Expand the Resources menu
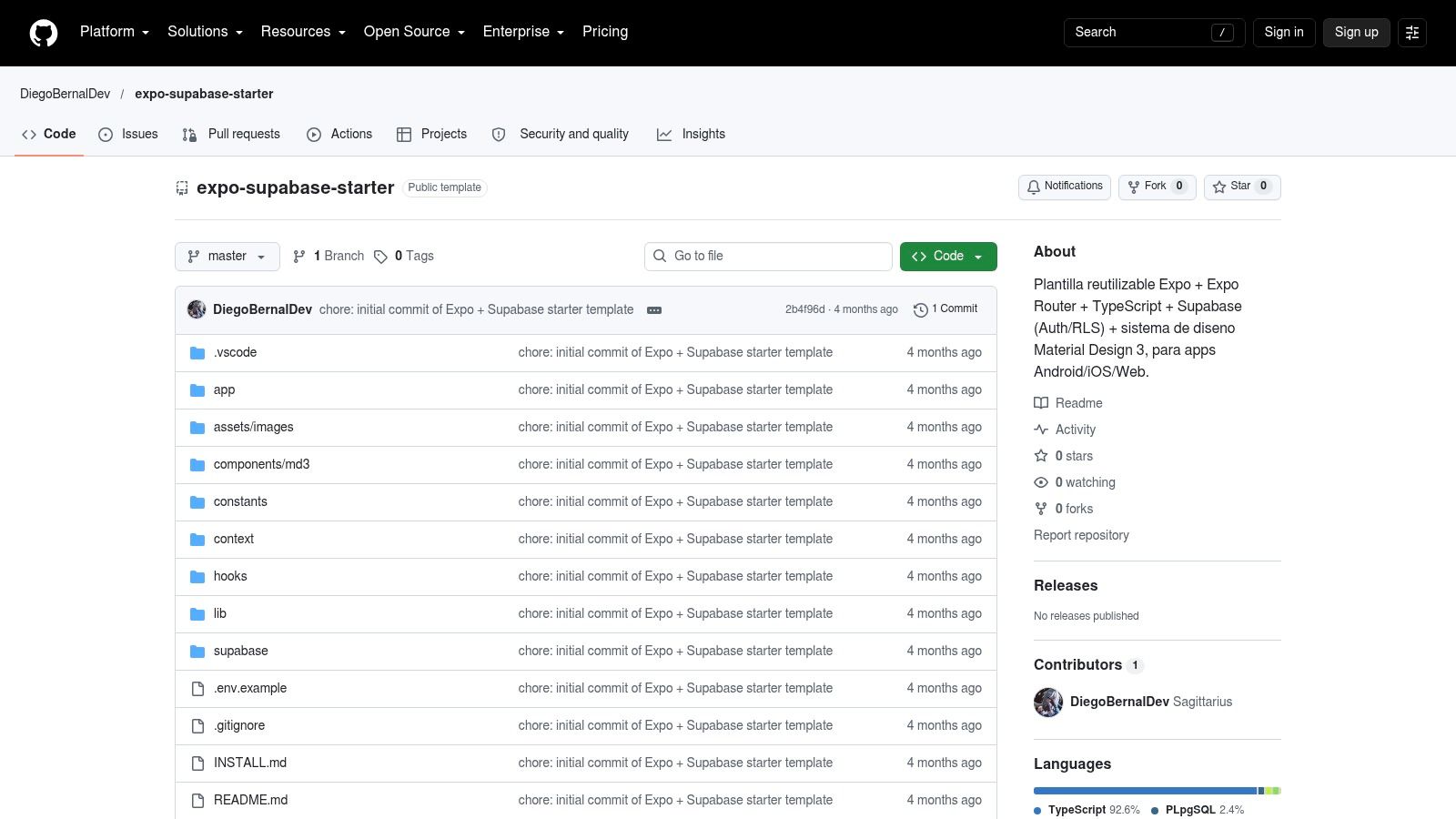The width and height of the screenshot is (1456, 819). [303, 32]
